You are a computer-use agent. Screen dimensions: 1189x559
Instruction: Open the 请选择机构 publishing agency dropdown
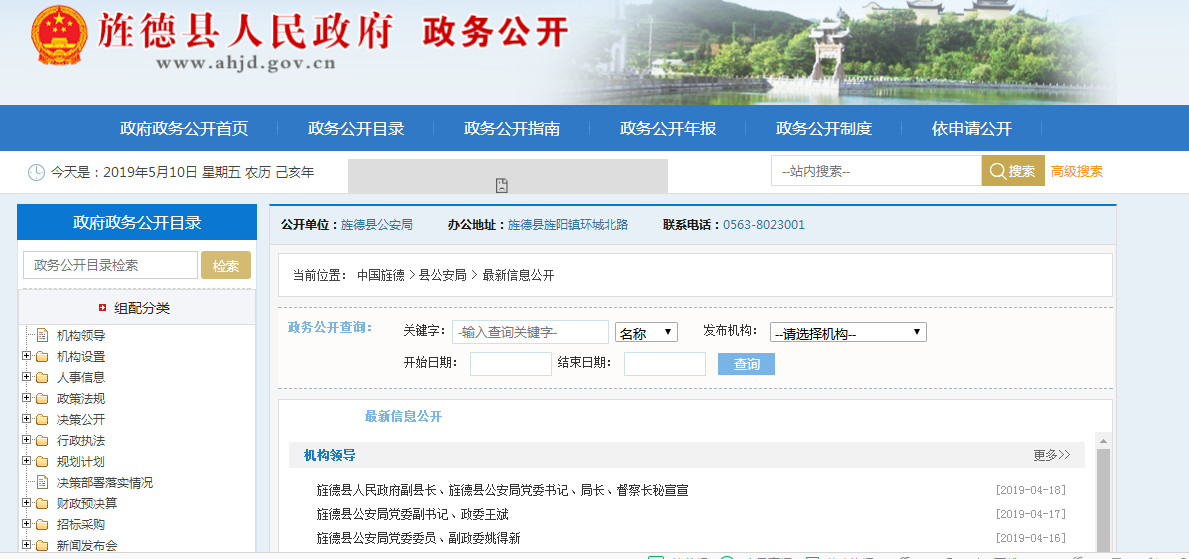click(x=848, y=333)
